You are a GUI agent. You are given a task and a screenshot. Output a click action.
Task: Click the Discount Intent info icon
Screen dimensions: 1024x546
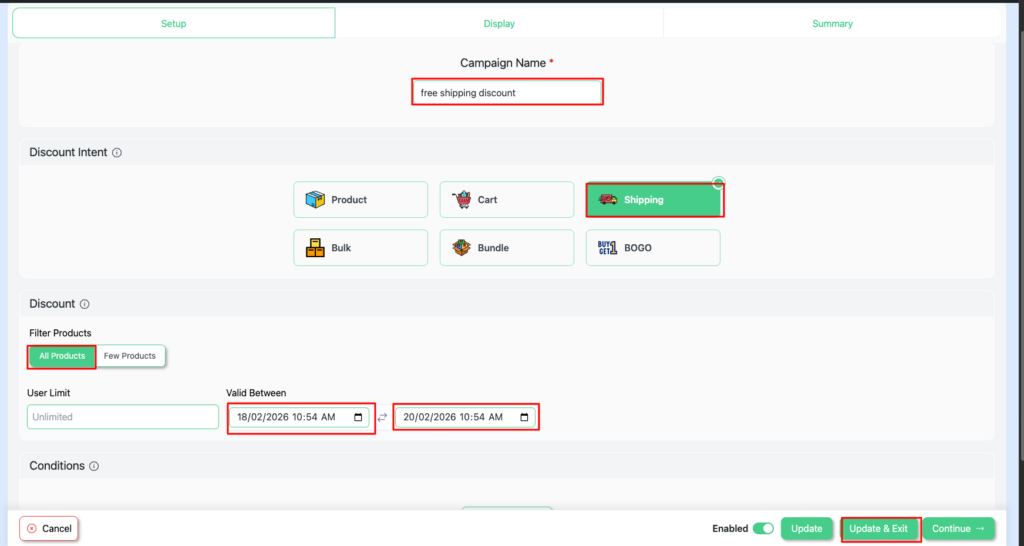[117, 153]
